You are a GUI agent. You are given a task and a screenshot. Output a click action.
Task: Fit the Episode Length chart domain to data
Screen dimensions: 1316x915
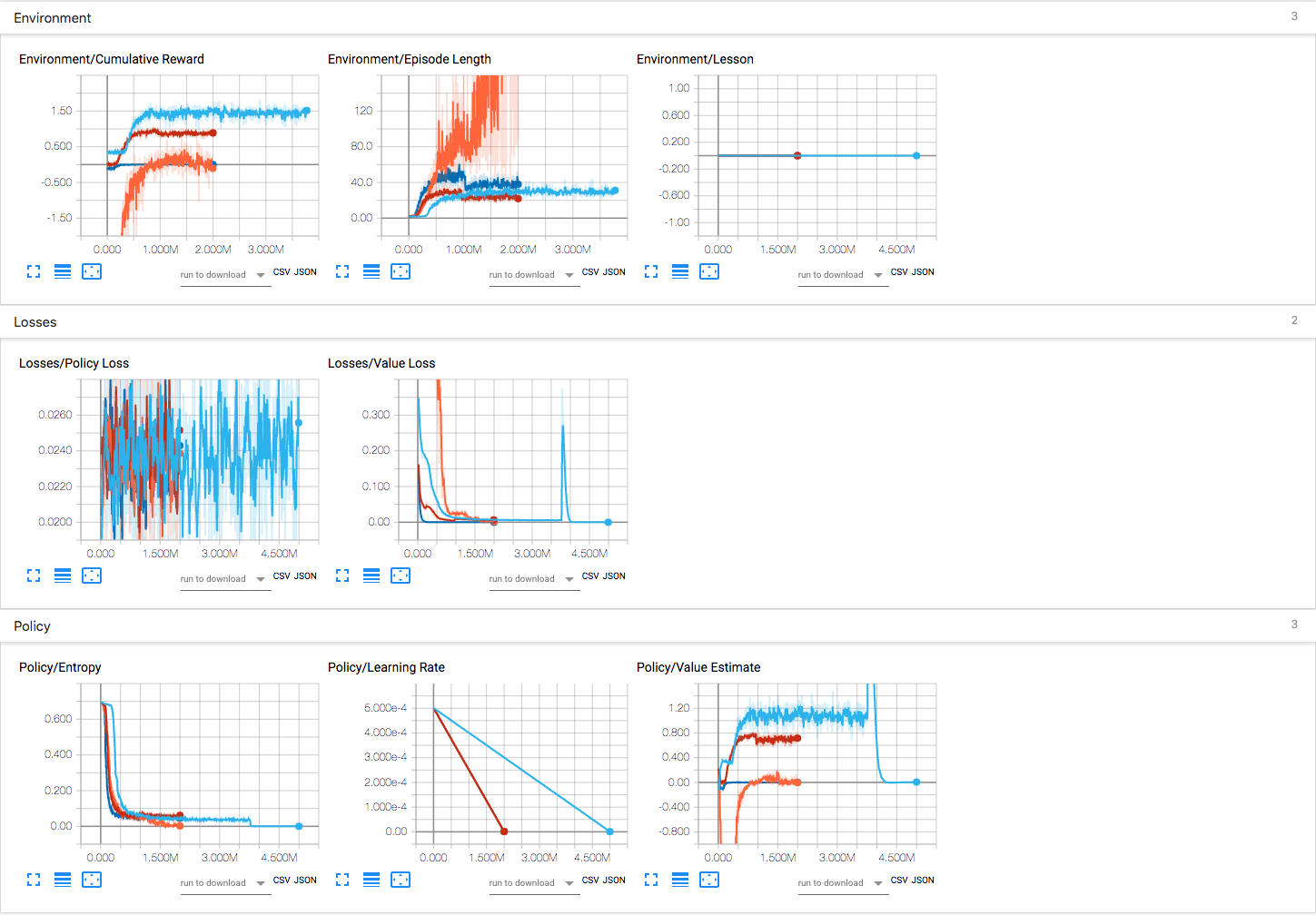[401, 271]
